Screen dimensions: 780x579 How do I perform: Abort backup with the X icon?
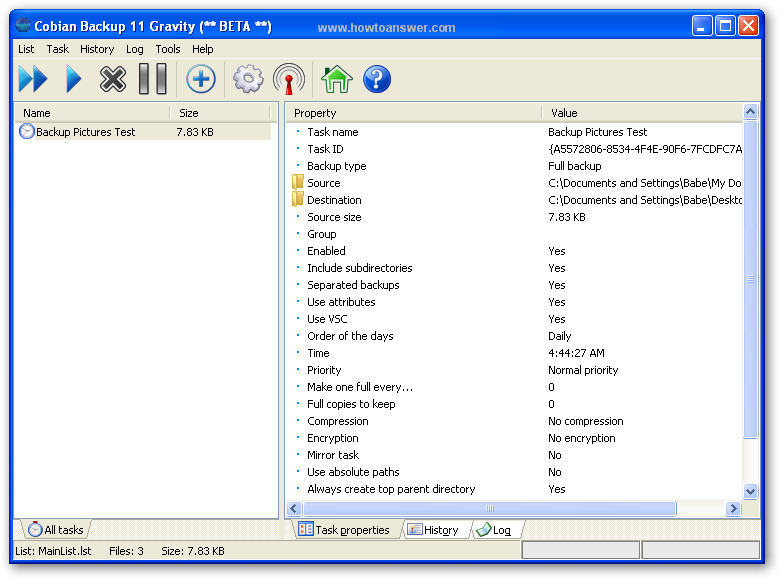coord(113,79)
